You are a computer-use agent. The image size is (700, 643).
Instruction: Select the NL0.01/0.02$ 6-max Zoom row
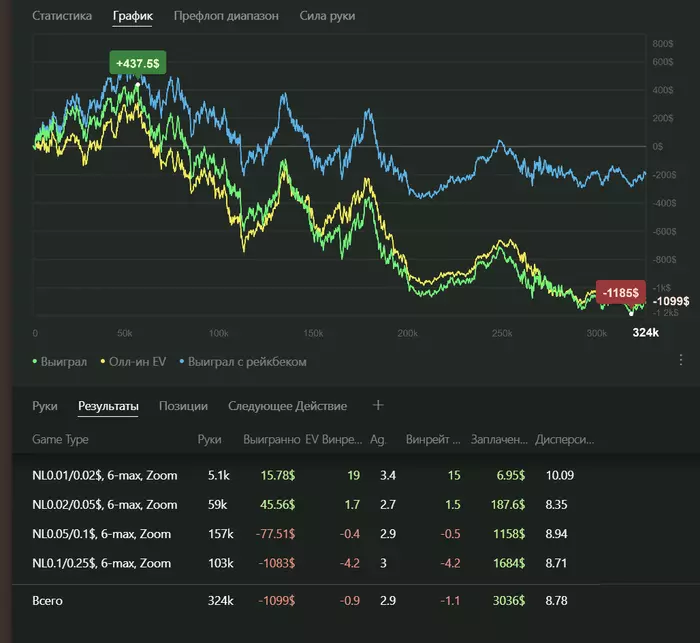[x=105, y=475]
